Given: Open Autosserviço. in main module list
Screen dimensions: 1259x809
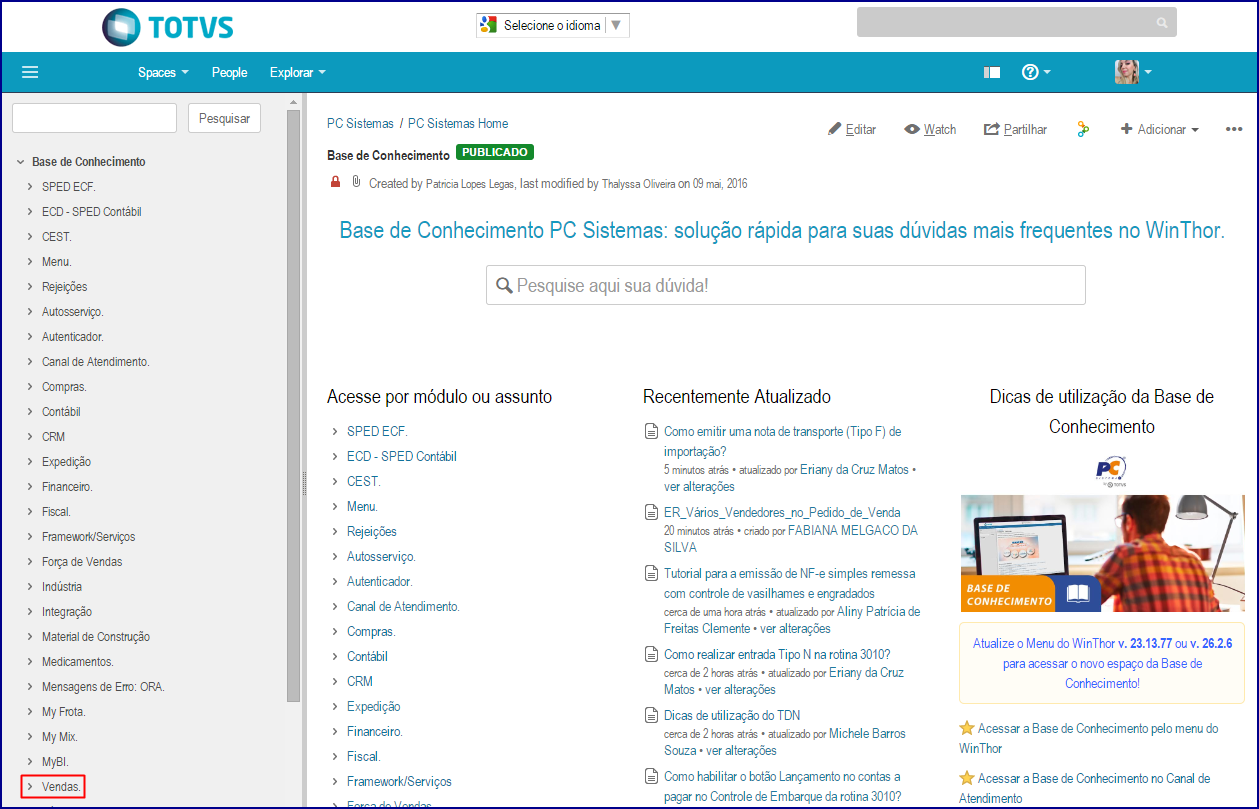Looking at the screenshot, I should pos(381,556).
